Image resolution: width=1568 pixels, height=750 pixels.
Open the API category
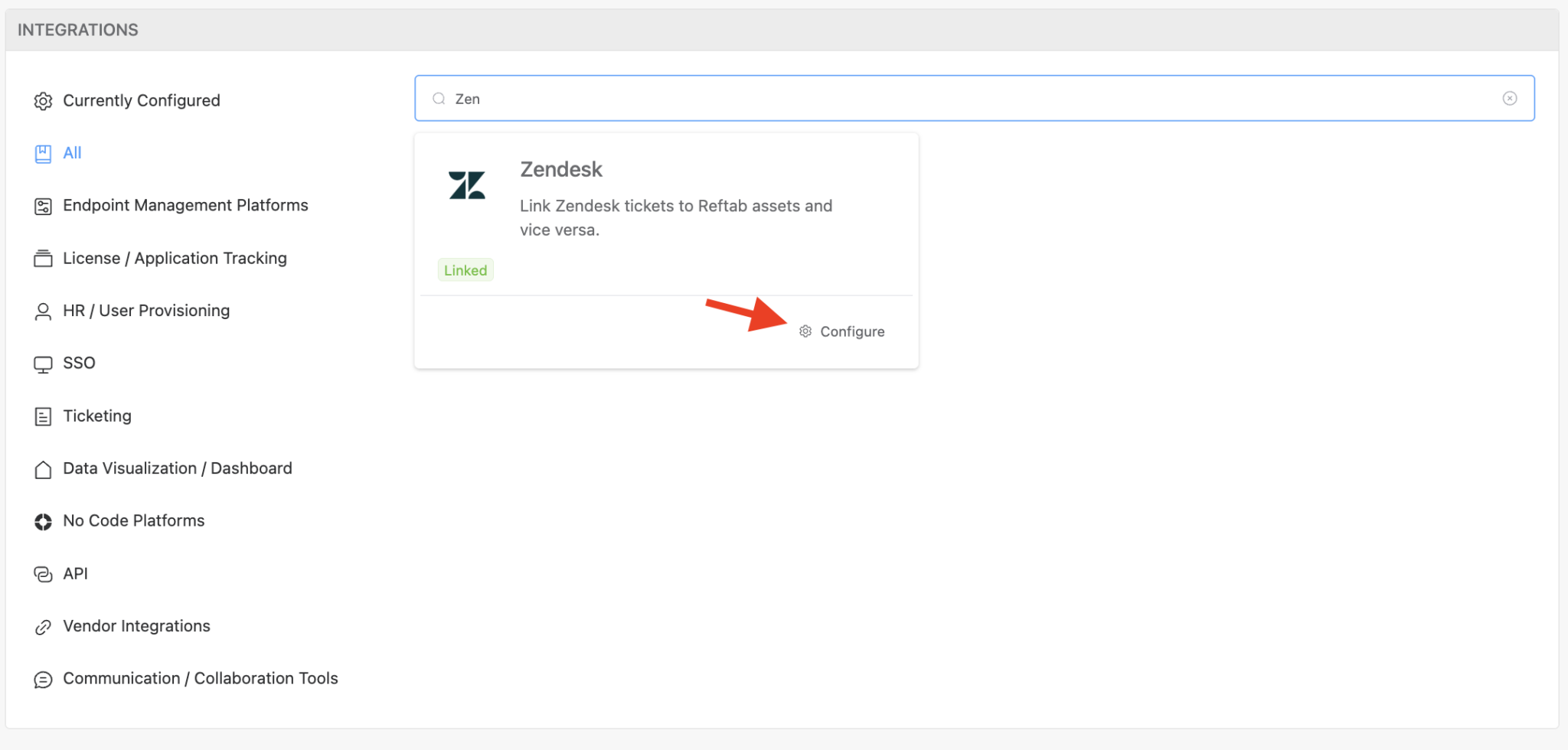tap(75, 574)
